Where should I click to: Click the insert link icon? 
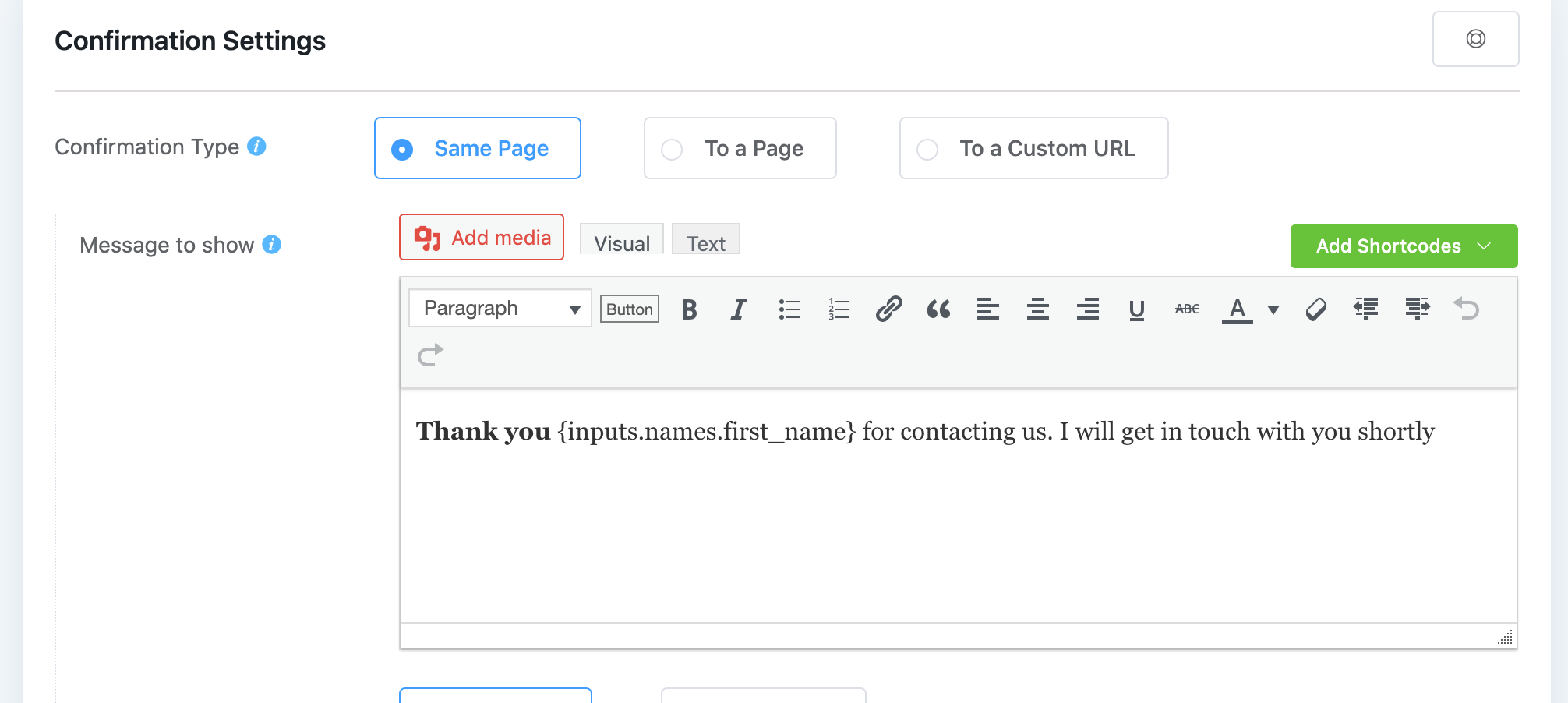coord(888,309)
